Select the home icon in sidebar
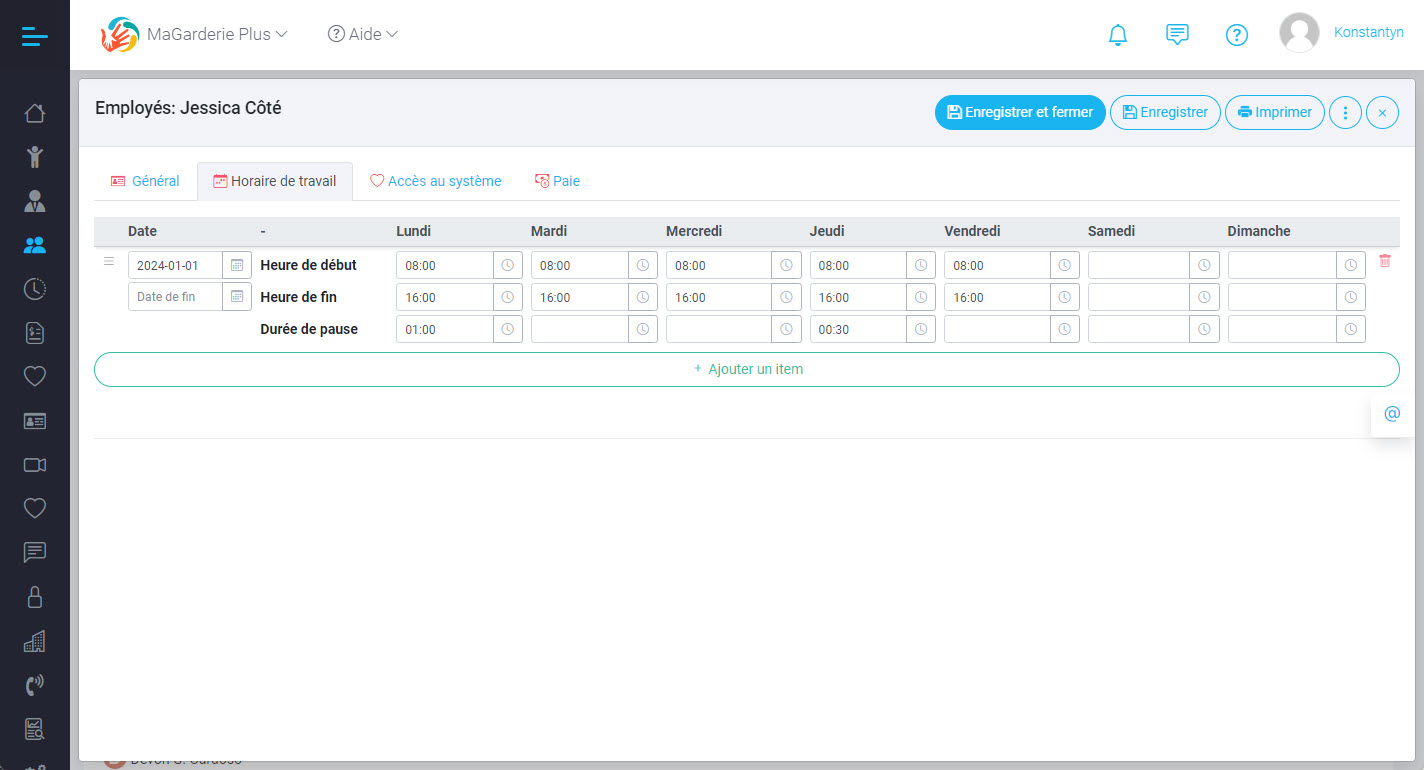The width and height of the screenshot is (1424, 770). (34, 113)
